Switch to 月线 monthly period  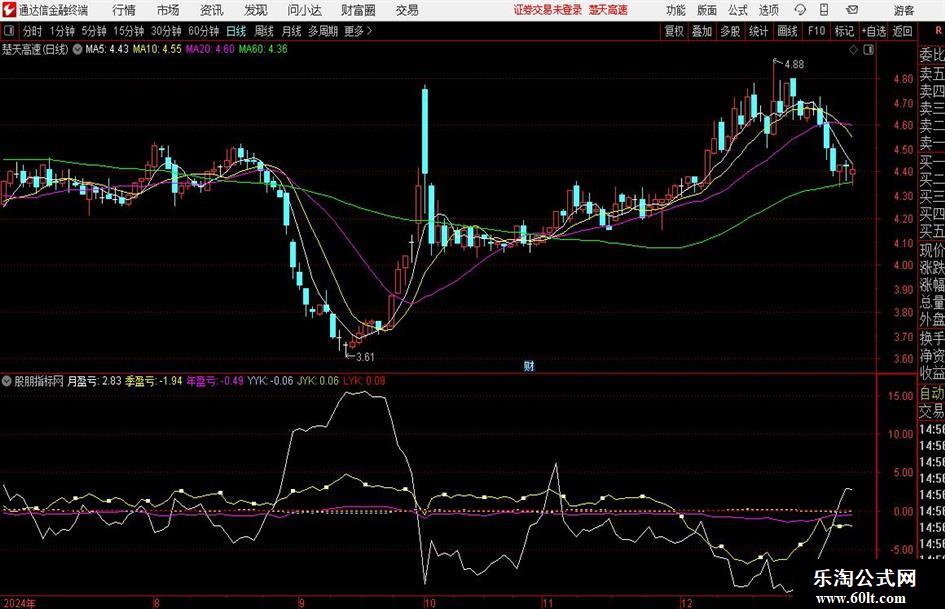[291, 31]
